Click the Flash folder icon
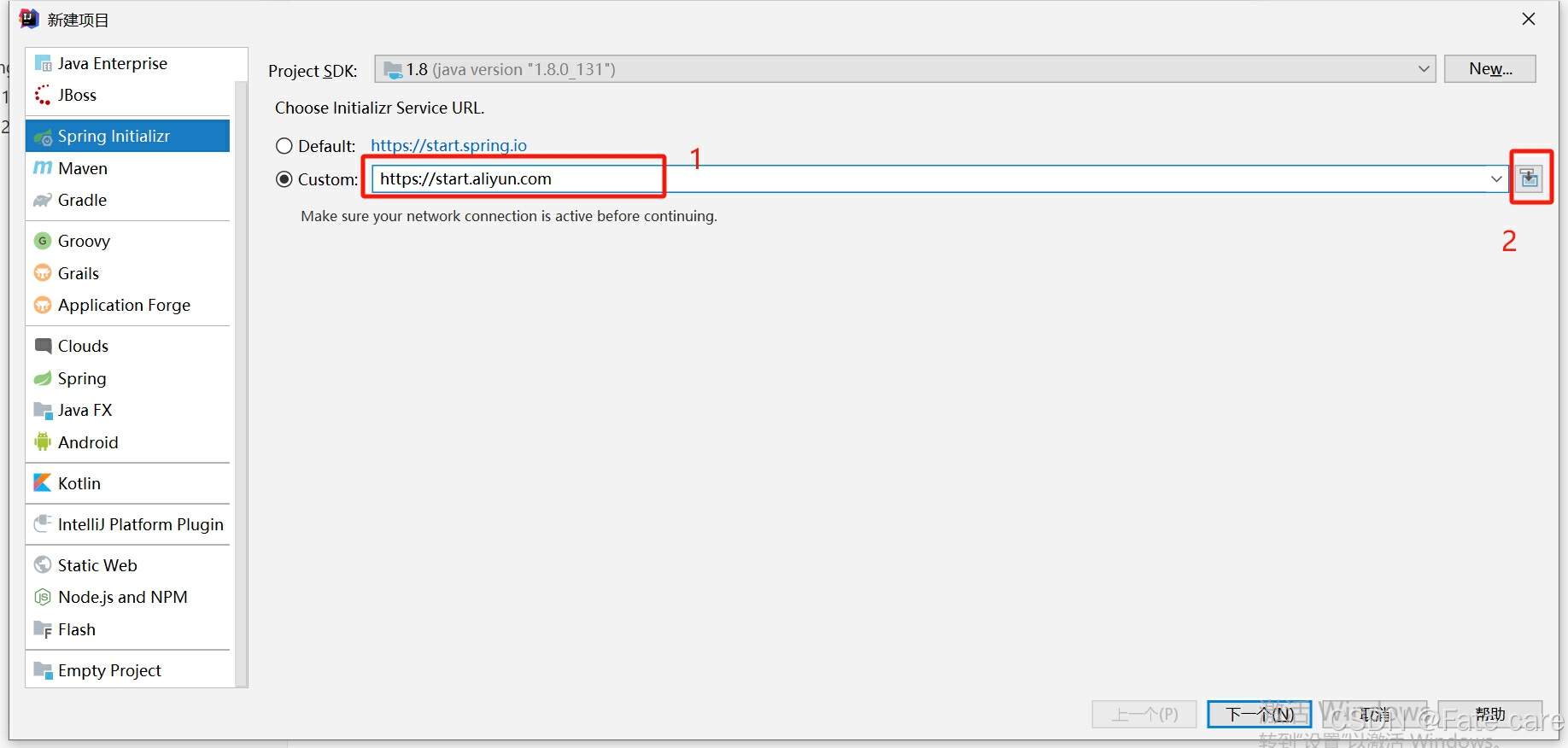The width and height of the screenshot is (1568, 748). [x=43, y=629]
